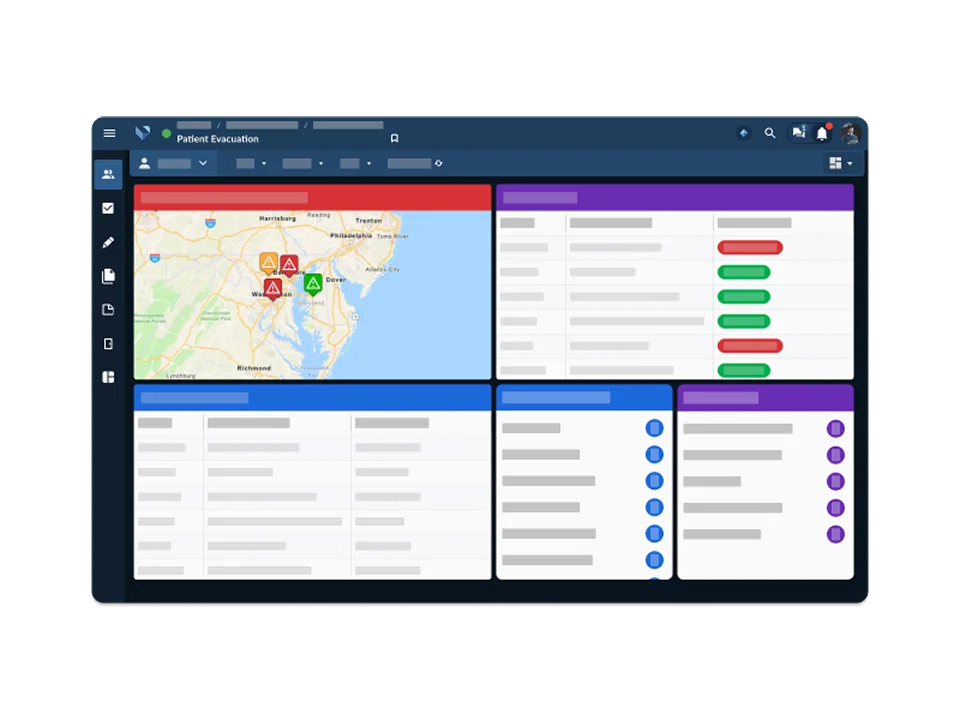Click the topmost red status pill
The image size is (960, 720).
tap(750, 247)
